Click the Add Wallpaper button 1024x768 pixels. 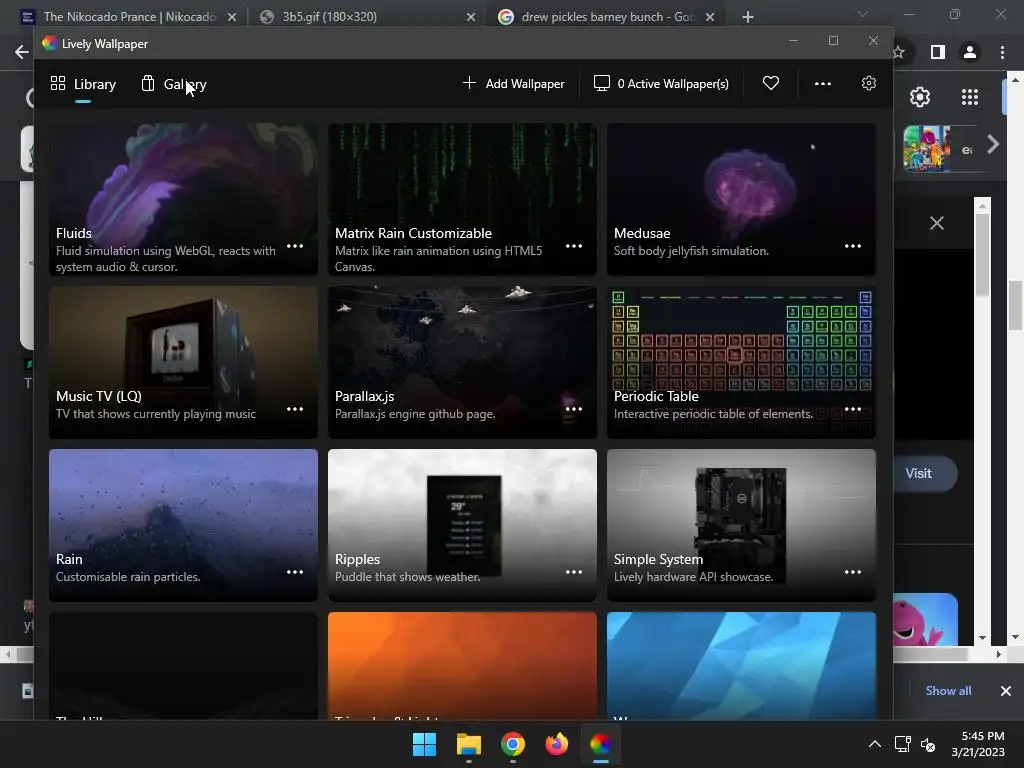(513, 84)
